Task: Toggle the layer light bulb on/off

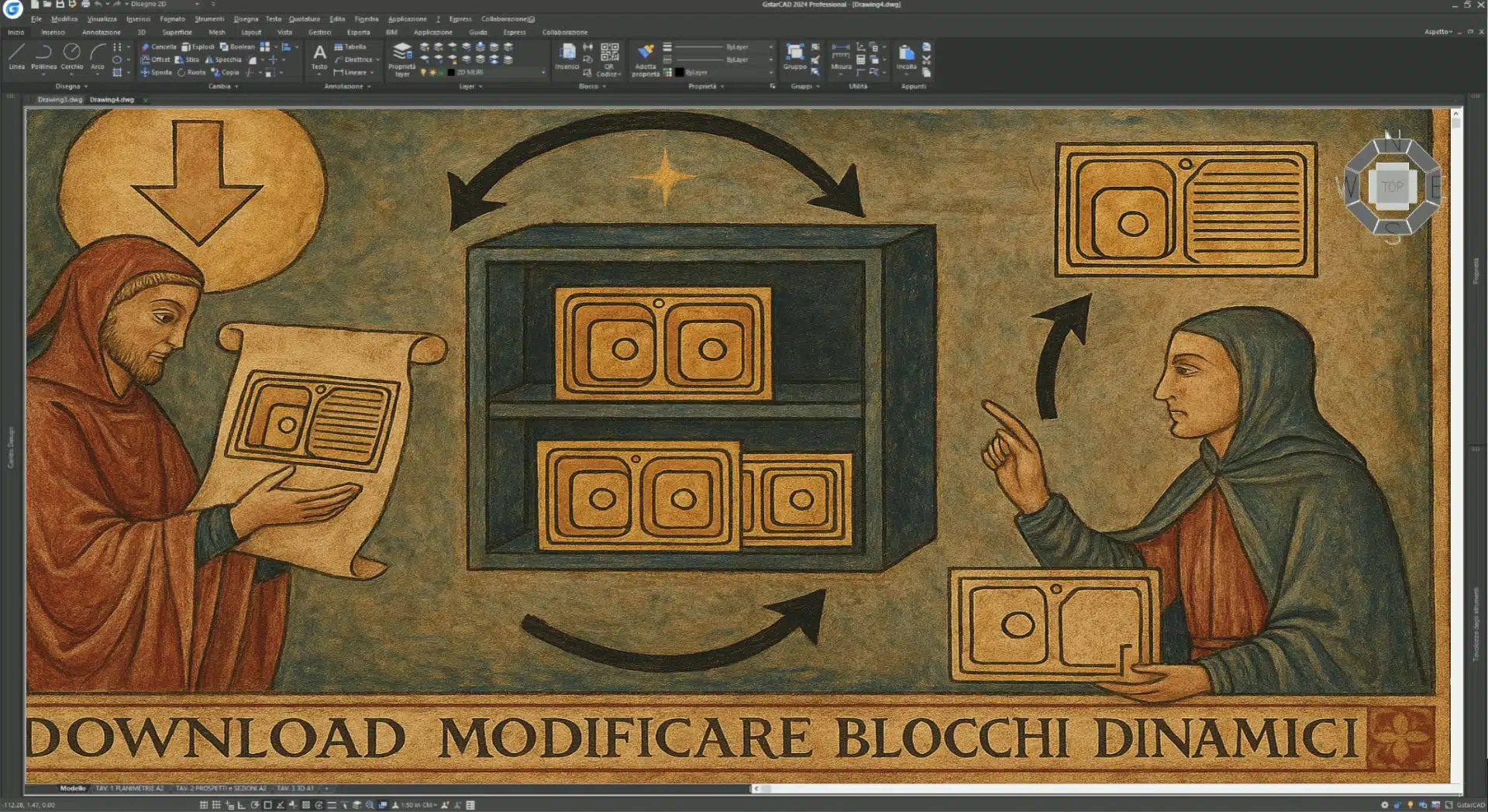Action: pos(423,72)
